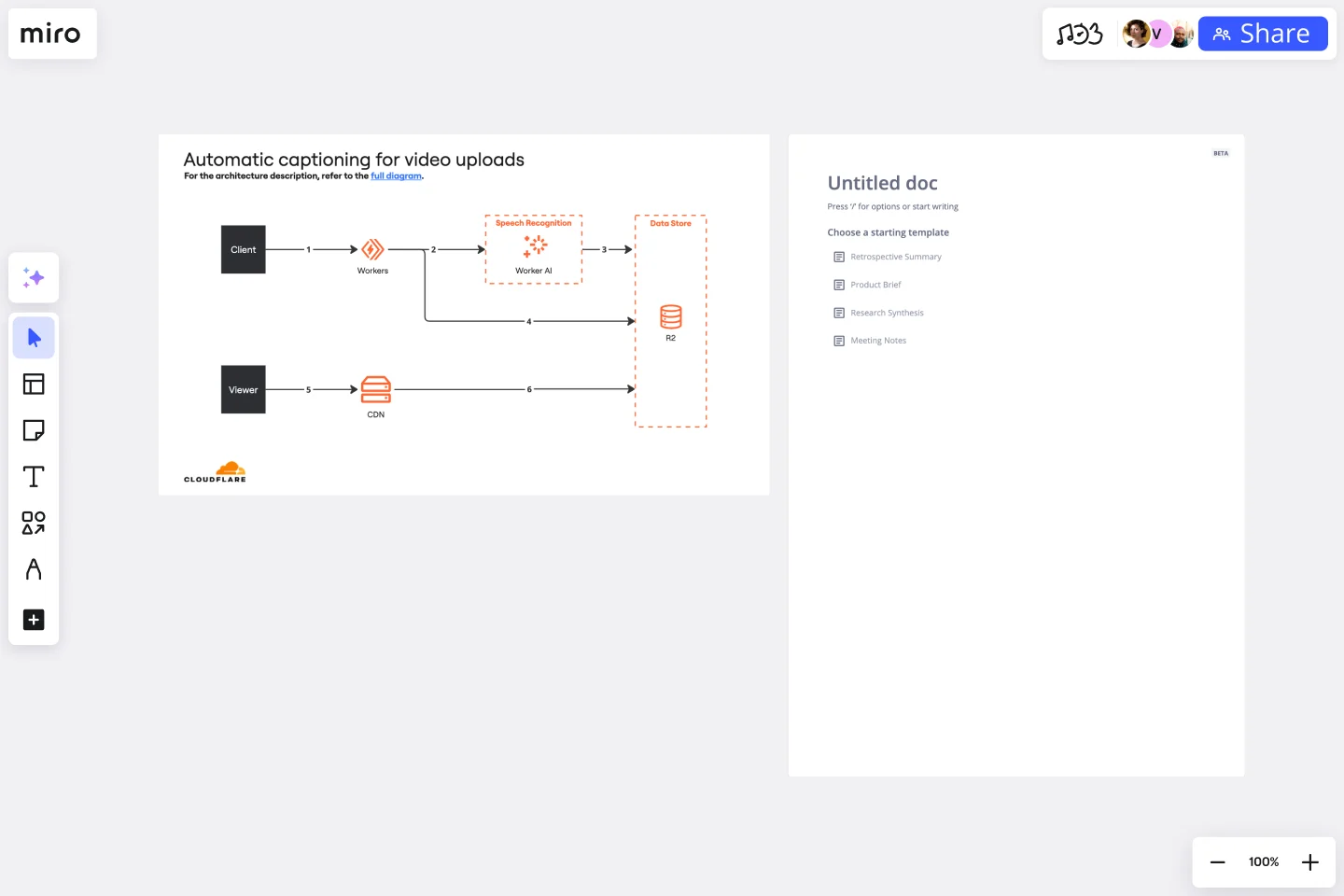Select the Workers icon in diagram

pyautogui.click(x=372, y=249)
